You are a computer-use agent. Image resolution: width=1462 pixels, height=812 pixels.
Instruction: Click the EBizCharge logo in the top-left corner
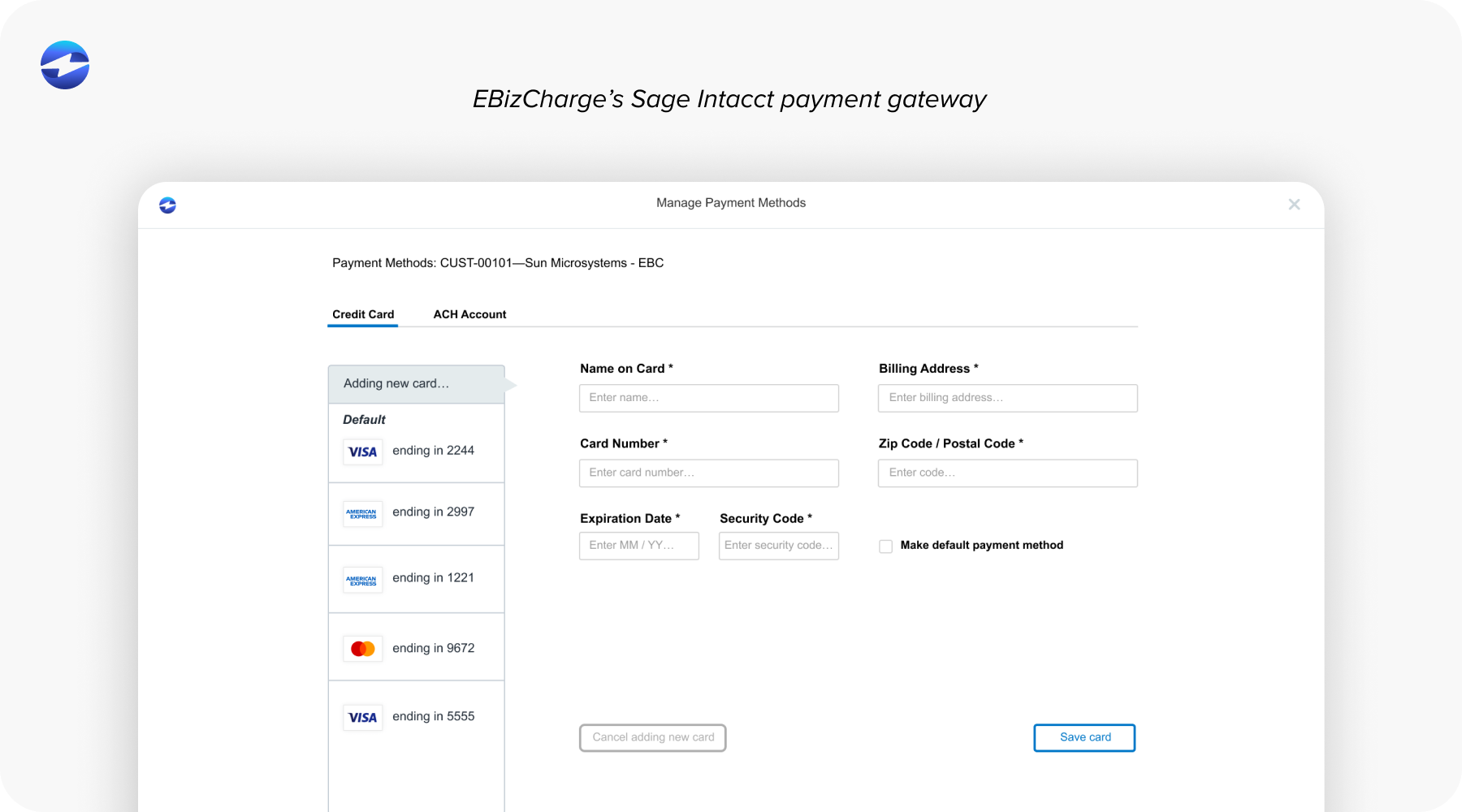[64, 66]
